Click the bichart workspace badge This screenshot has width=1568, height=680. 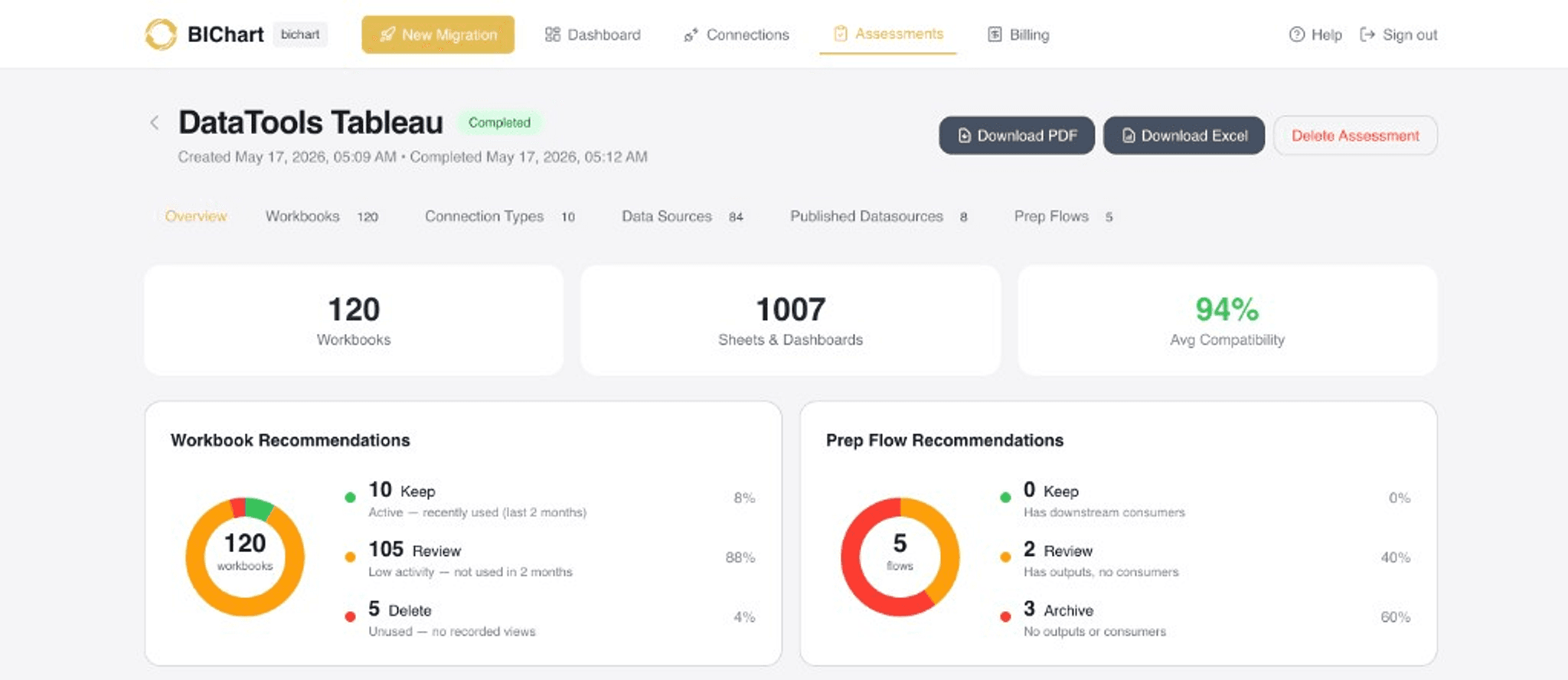pos(300,34)
